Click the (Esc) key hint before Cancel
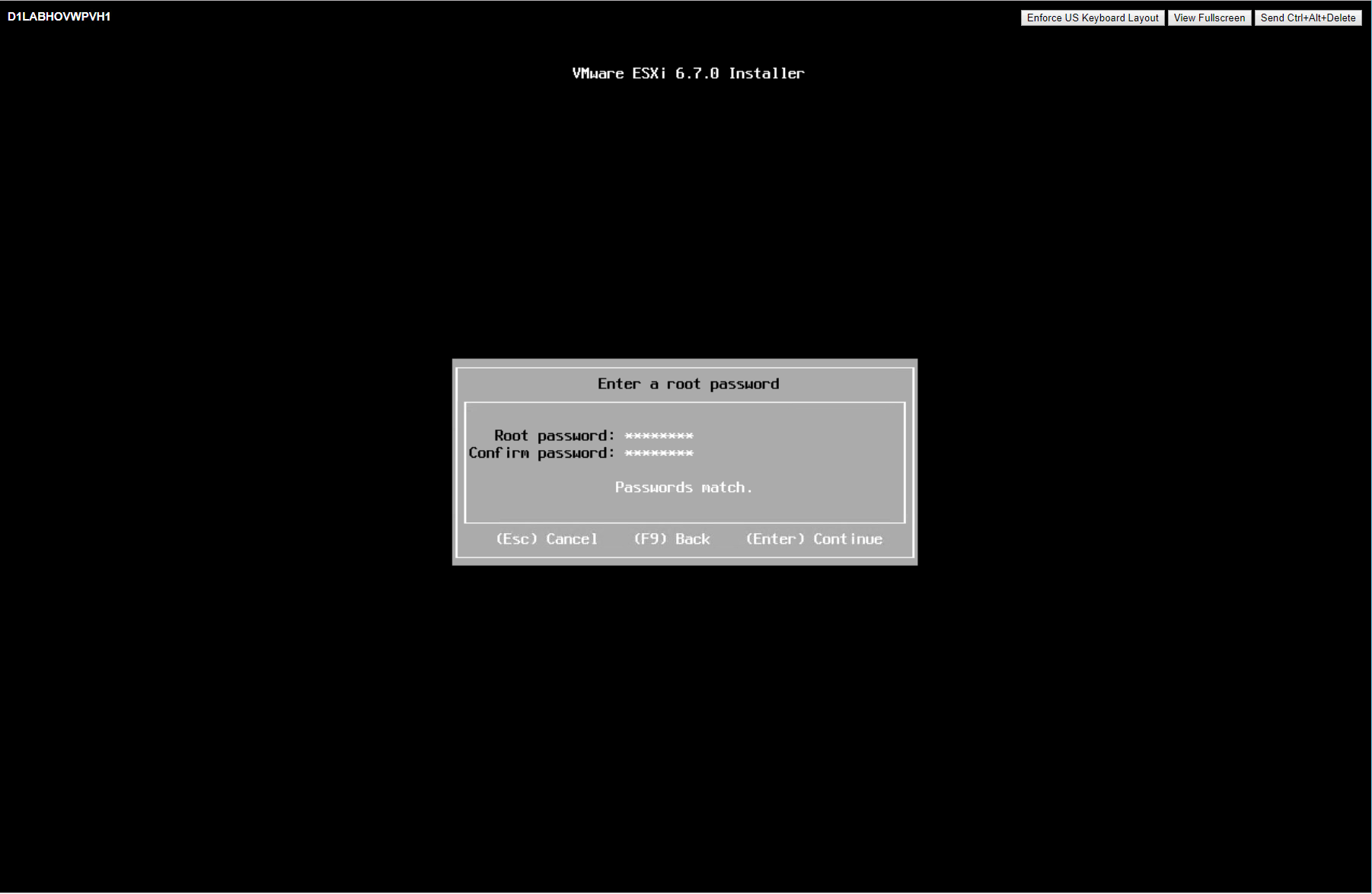Viewport: 1372px width, 894px height. tap(517, 539)
